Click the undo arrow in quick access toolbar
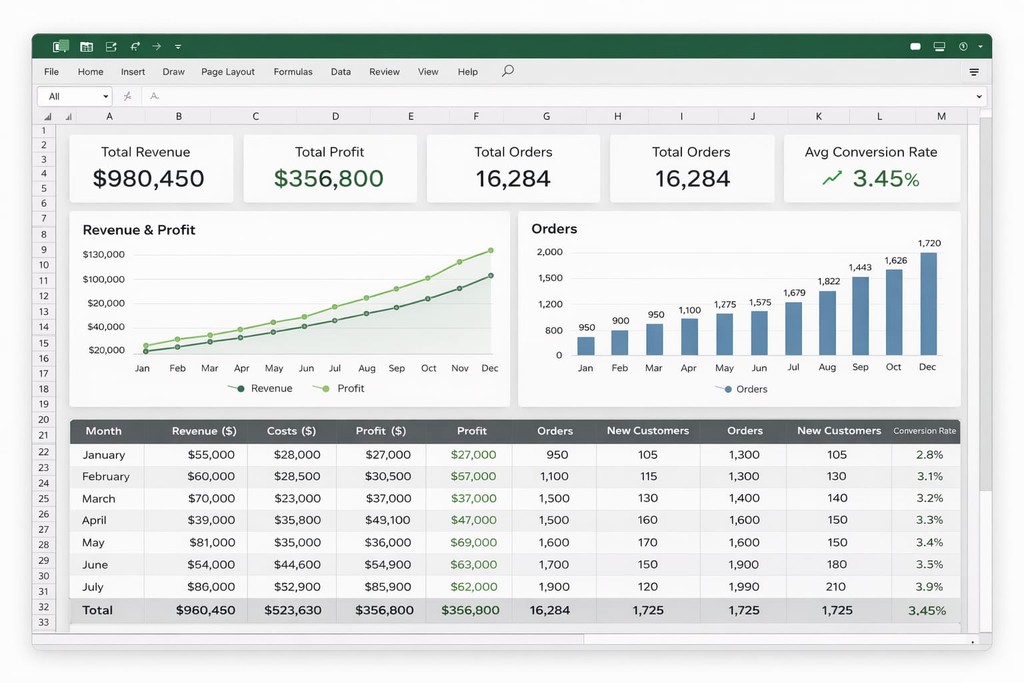Viewport: 1024px width, 683px height. coord(135,46)
